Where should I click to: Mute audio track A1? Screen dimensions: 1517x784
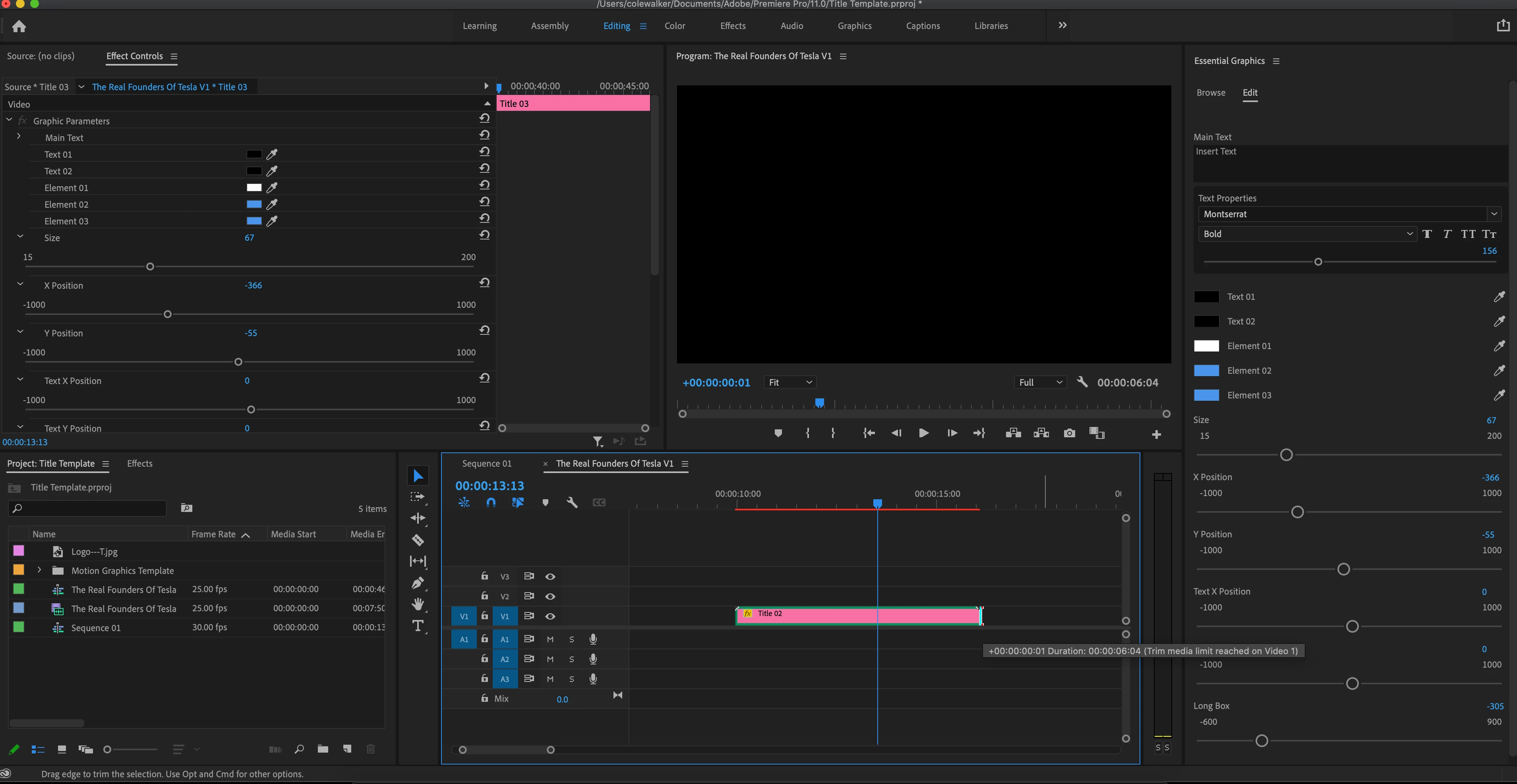tap(550, 639)
